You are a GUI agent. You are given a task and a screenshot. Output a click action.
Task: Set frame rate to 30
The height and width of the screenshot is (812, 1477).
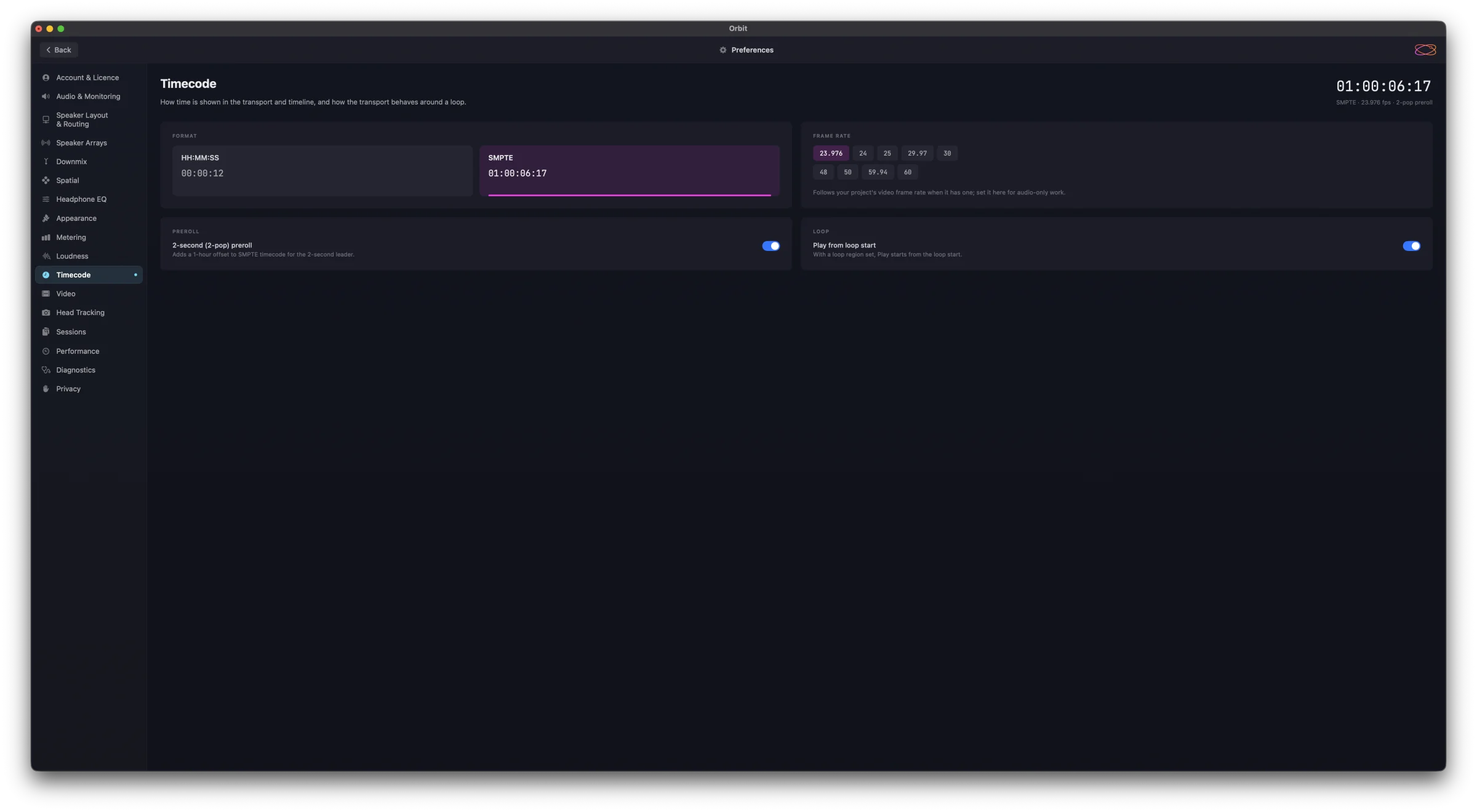(x=947, y=153)
